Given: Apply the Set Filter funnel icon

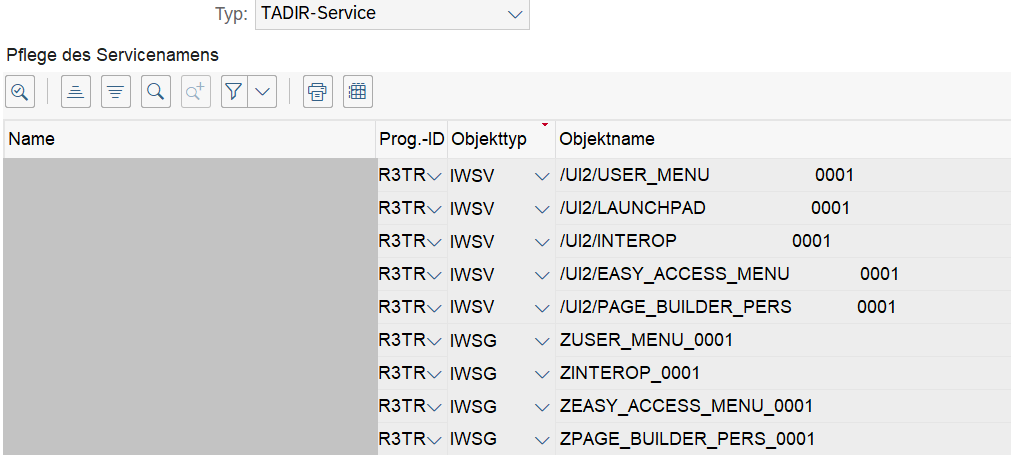Looking at the screenshot, I should tap(234, 92).
